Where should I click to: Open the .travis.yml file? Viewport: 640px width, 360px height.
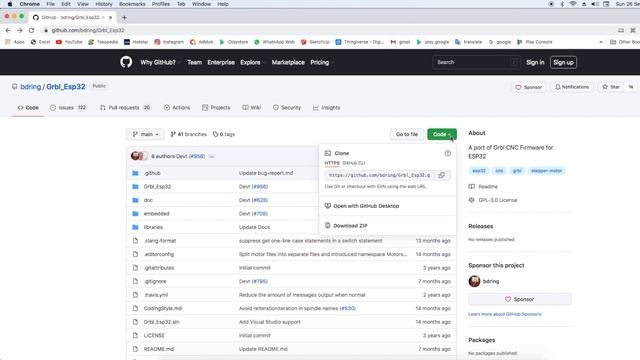[x=156, y=295]
